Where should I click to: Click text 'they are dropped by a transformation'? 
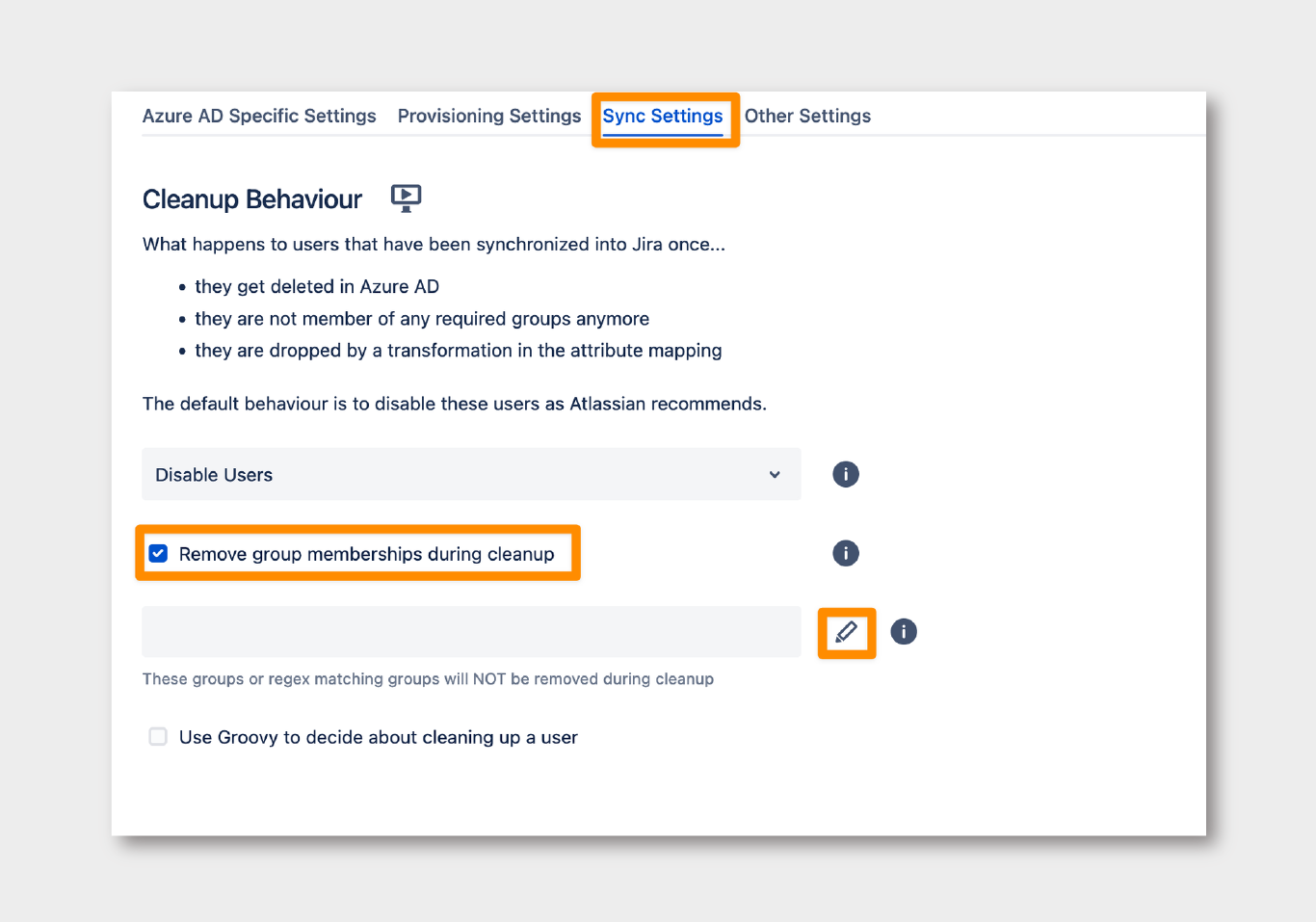point(354,351)
